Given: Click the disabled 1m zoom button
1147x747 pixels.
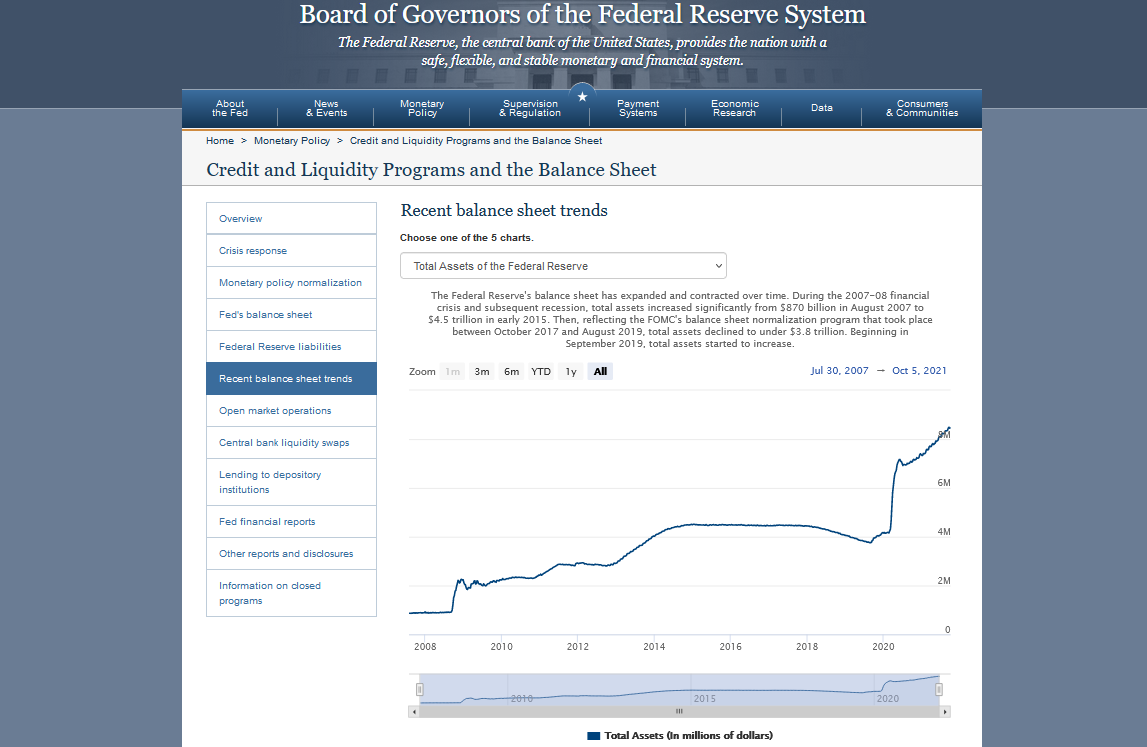Looking at the screenshot, I should tap(452, 372).
